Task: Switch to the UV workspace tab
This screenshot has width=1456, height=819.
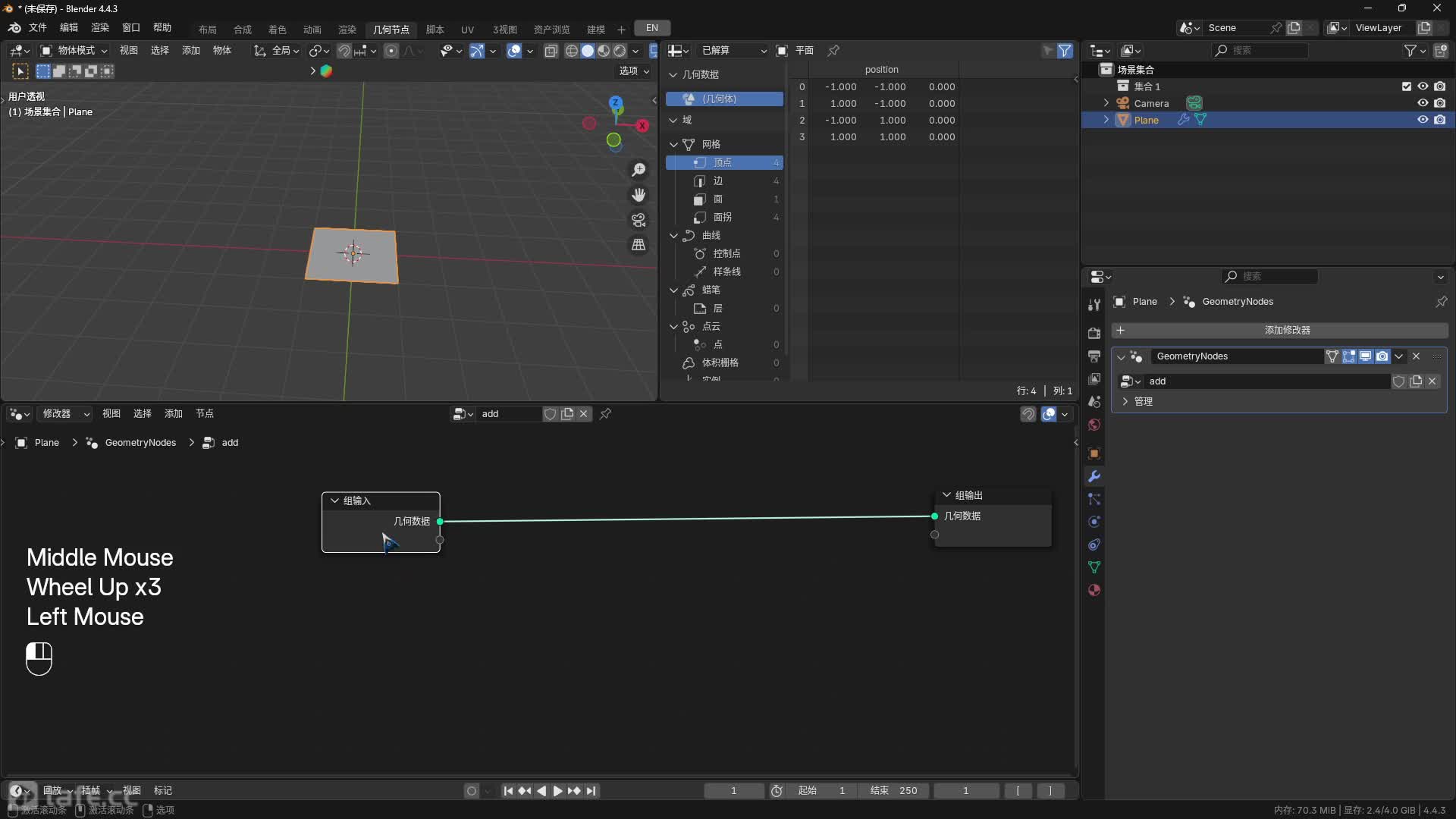Action: pos(467,30)
